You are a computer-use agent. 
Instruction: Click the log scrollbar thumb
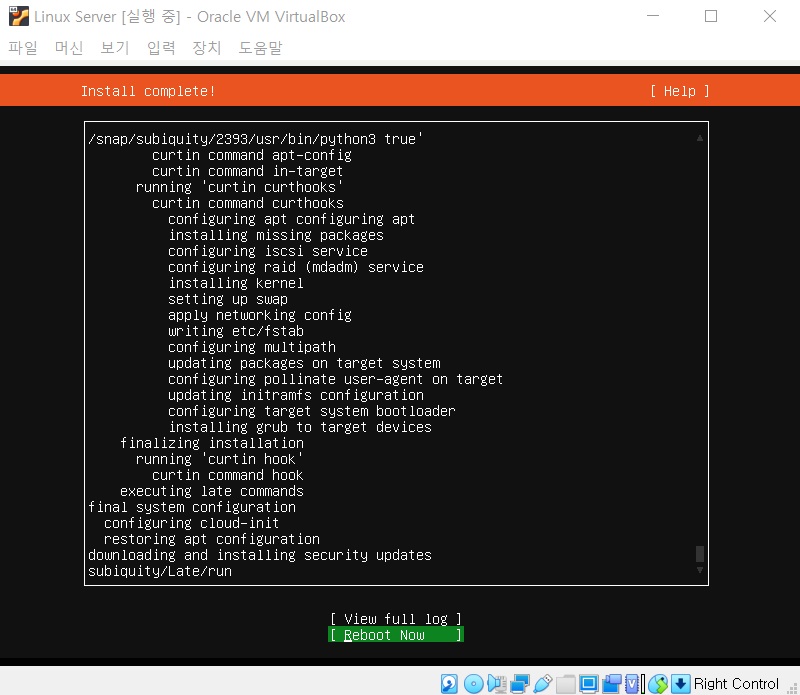tap(700, 553)
